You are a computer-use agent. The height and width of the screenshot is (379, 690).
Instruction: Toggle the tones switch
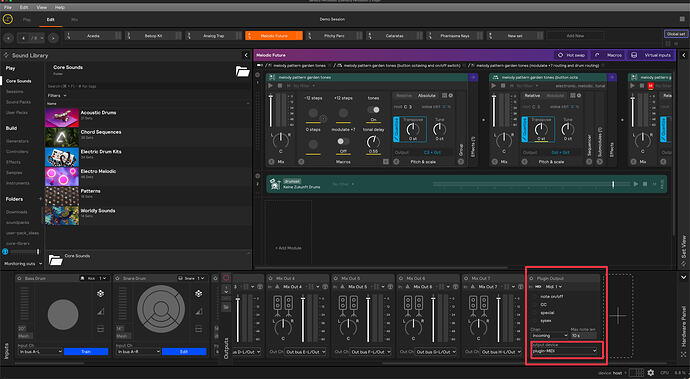click(x=373, y=110)
